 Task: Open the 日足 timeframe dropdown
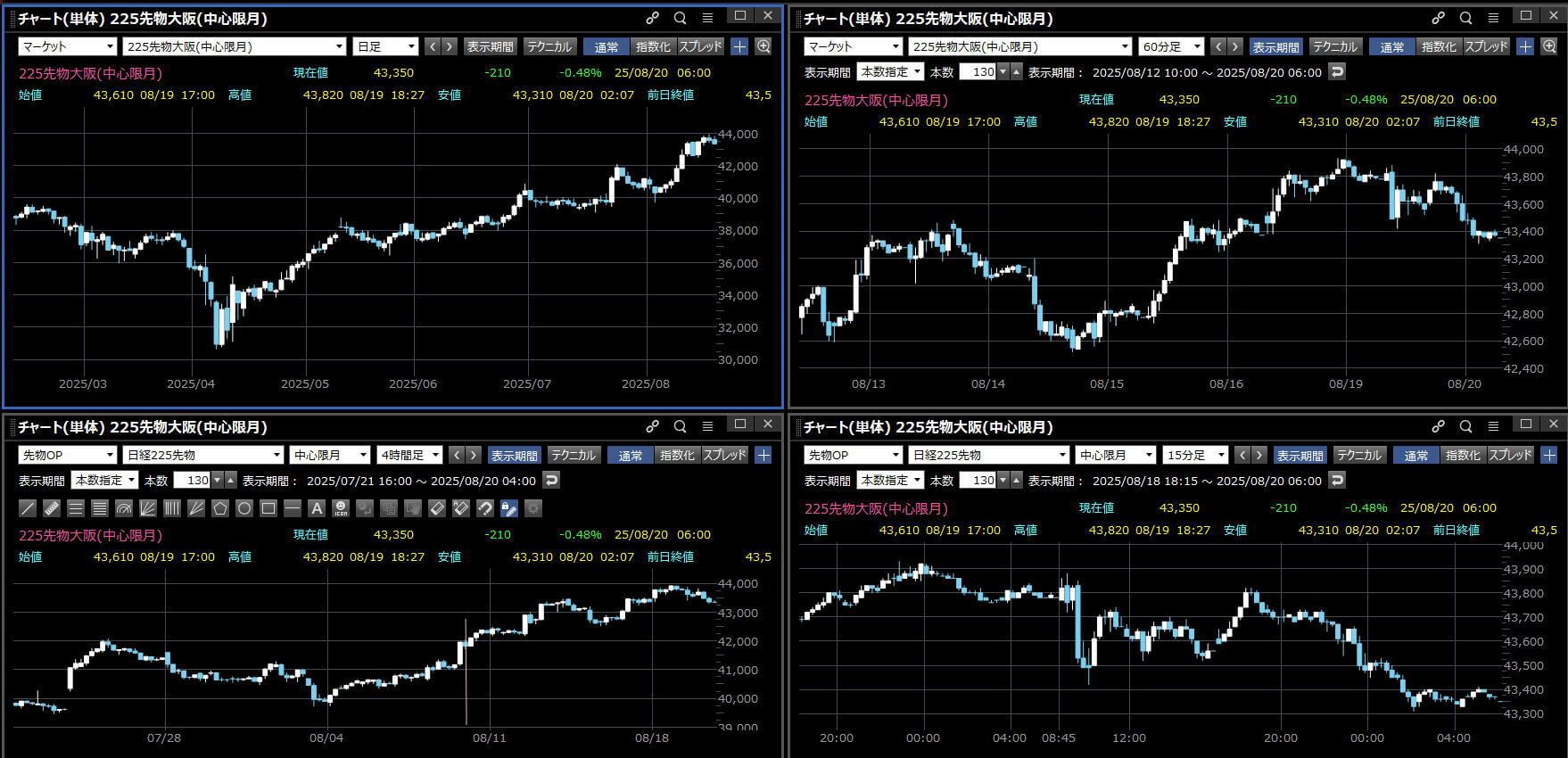[x=385, y=46]
